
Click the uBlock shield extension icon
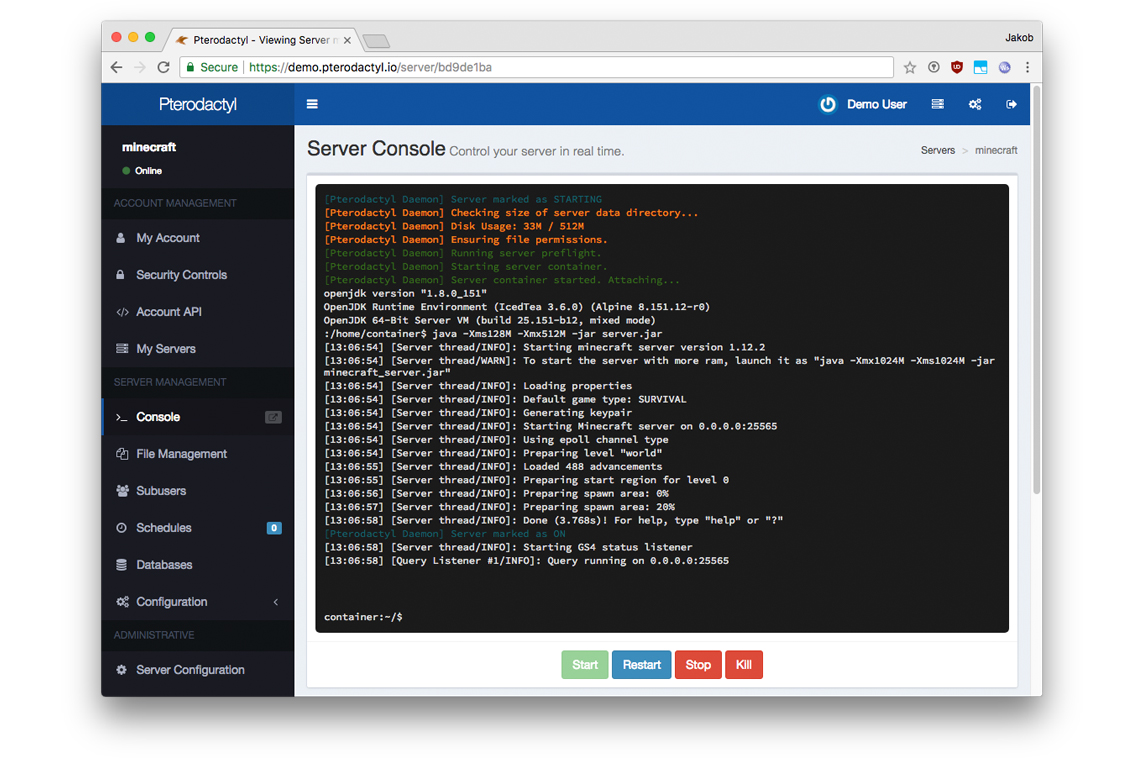point(957,67)
